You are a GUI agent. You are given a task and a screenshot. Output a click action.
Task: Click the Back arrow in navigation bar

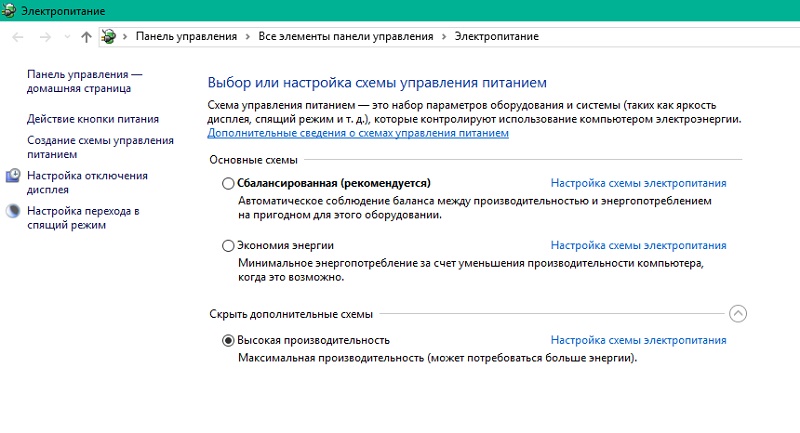[17, 36]
